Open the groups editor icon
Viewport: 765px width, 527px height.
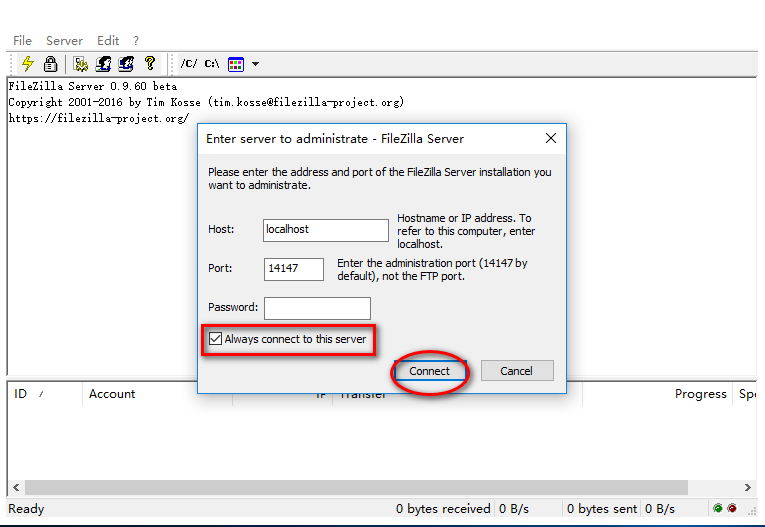coord(126,63)
